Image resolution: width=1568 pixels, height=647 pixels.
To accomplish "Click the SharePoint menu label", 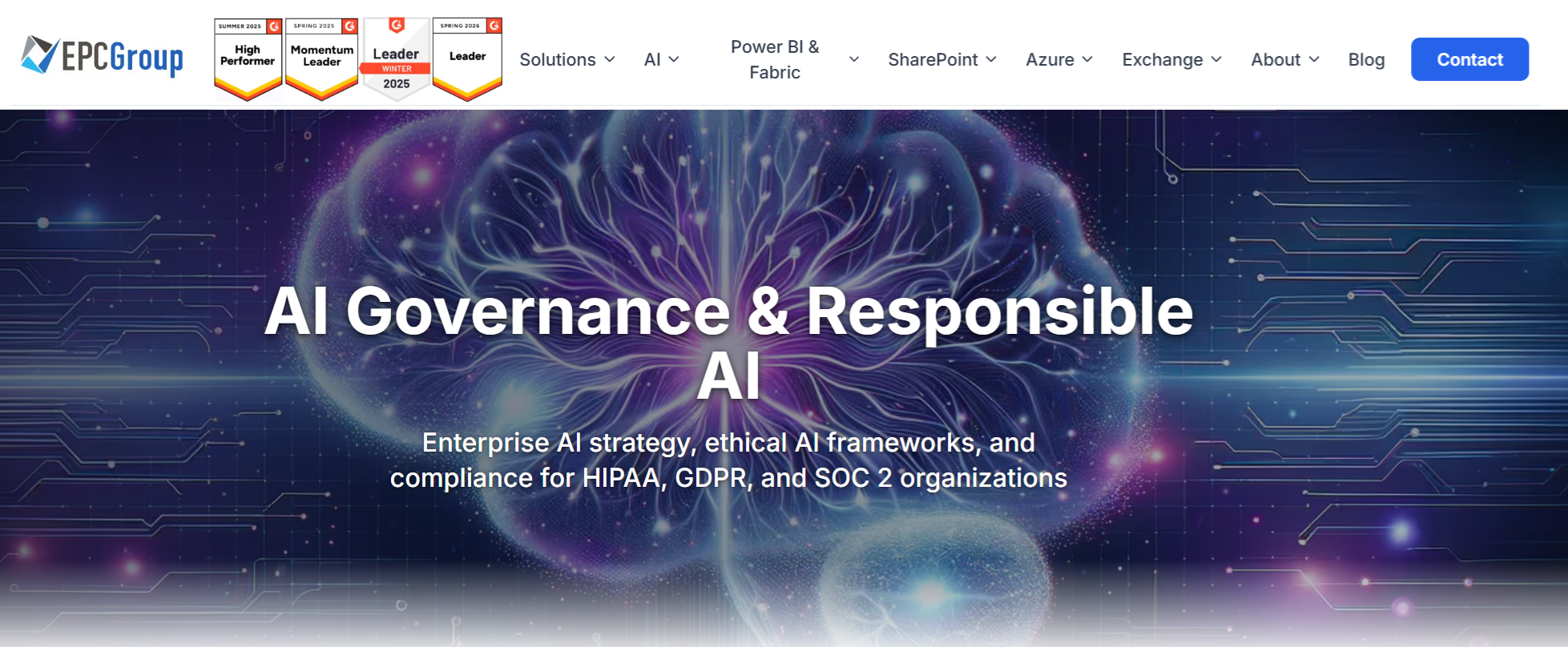I will (933, 59).
